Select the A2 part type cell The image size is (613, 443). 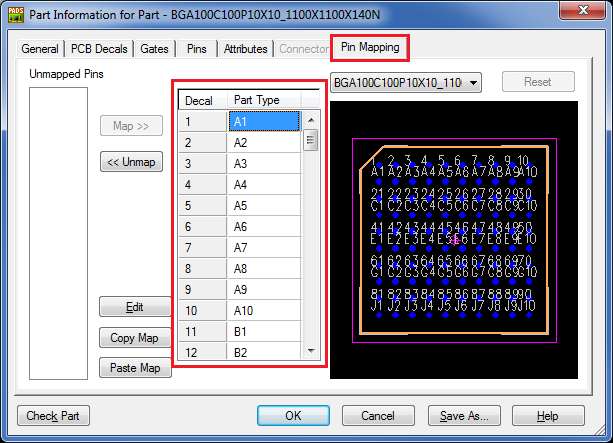tap(264, 143)
